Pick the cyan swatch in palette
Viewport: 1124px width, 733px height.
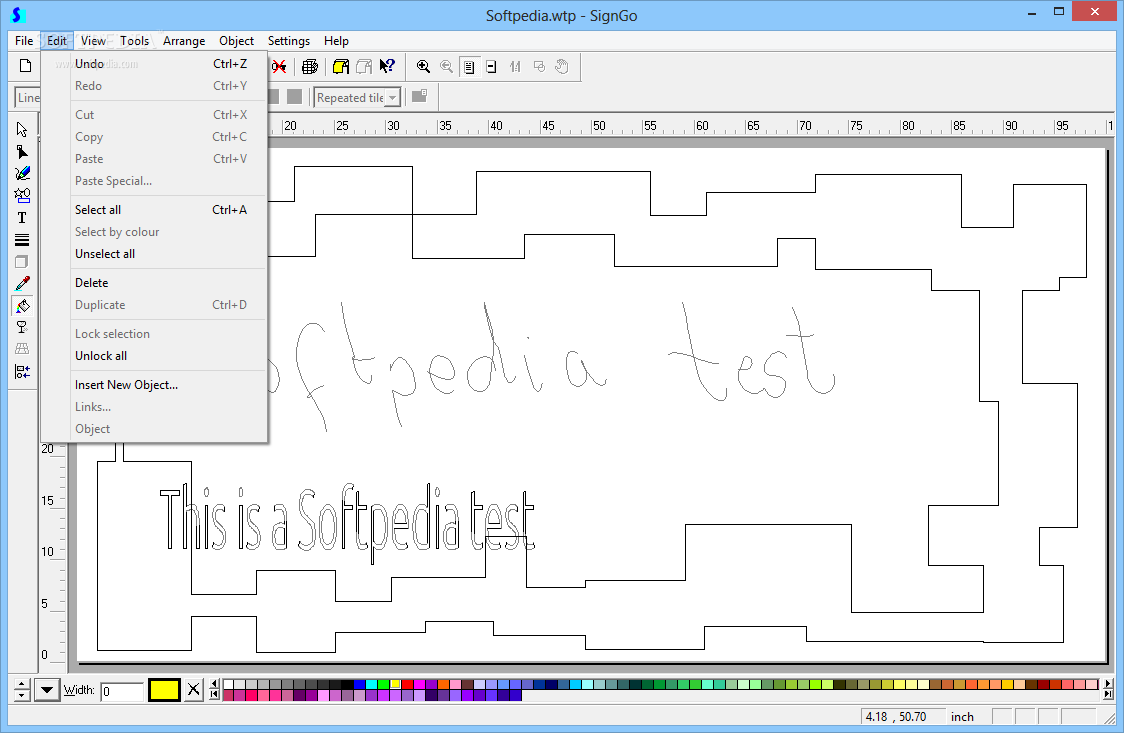371,684
